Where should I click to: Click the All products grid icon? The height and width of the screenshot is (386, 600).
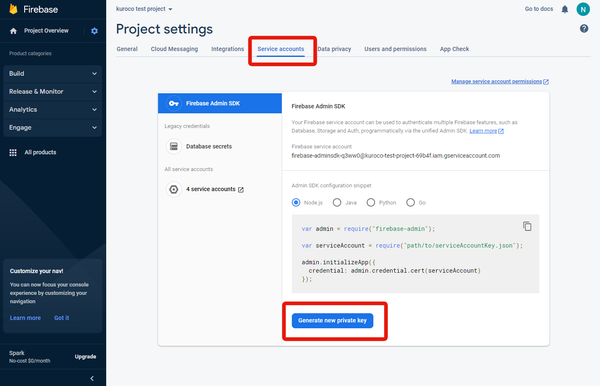pos(13,153)
